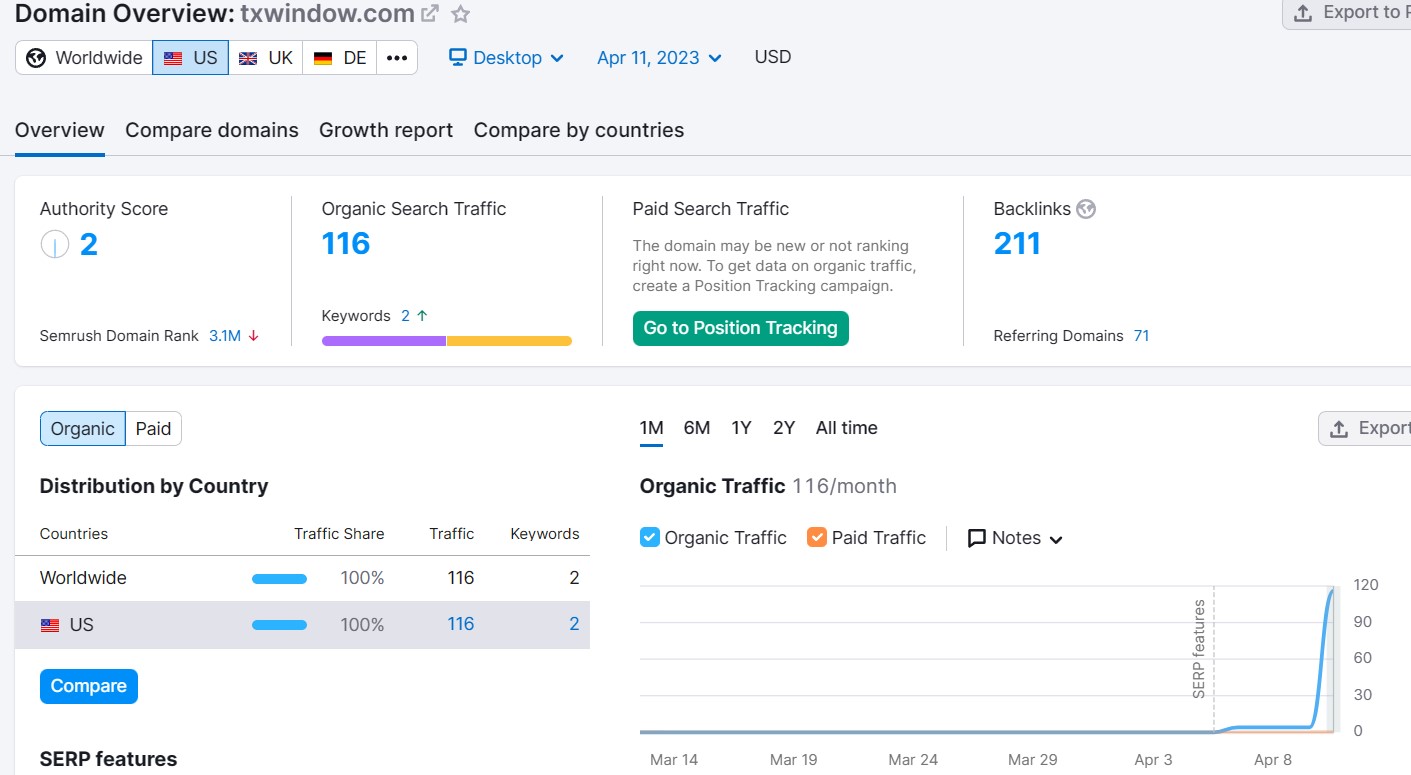1411x775 pixels.
Task: Open the Notes dropdown
Action: tap(1015, 538)
